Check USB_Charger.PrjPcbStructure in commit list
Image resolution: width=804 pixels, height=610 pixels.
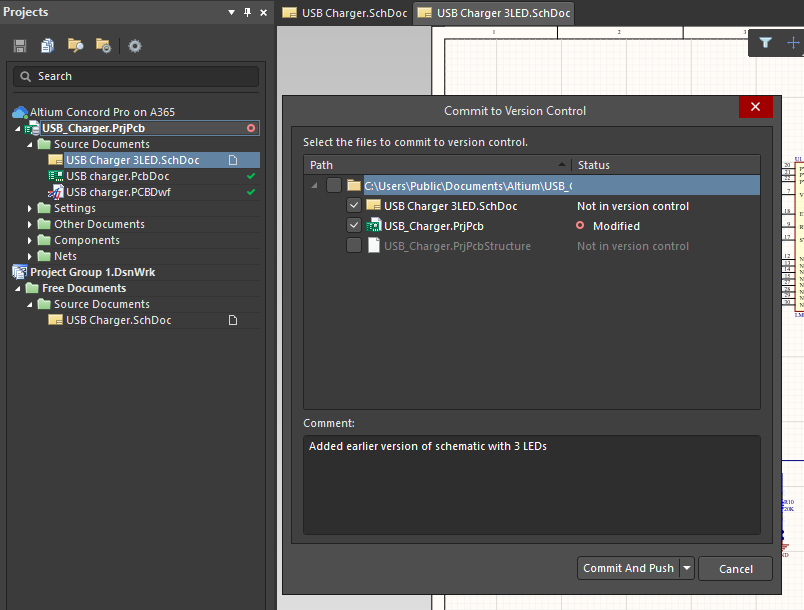point(354,246)
